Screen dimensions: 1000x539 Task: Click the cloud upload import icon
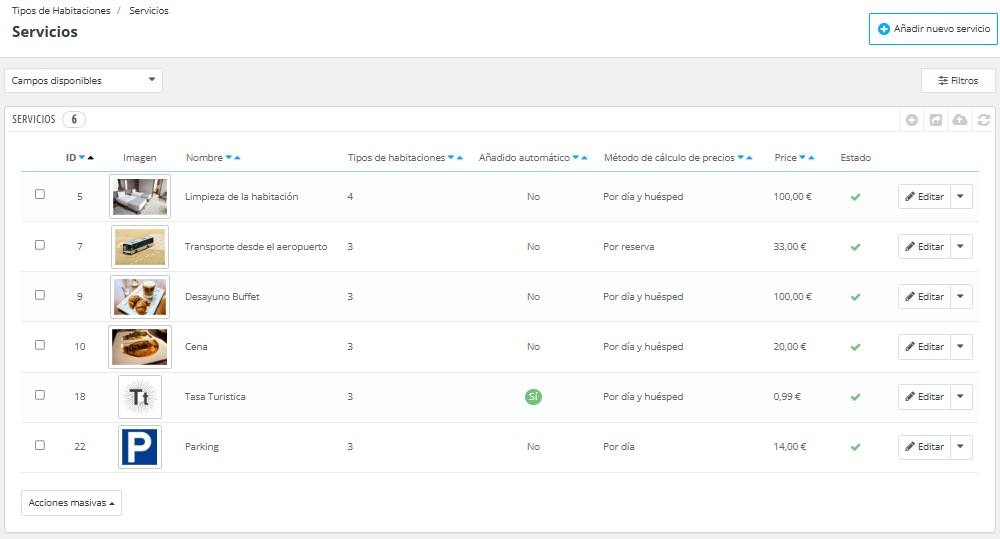960,120
